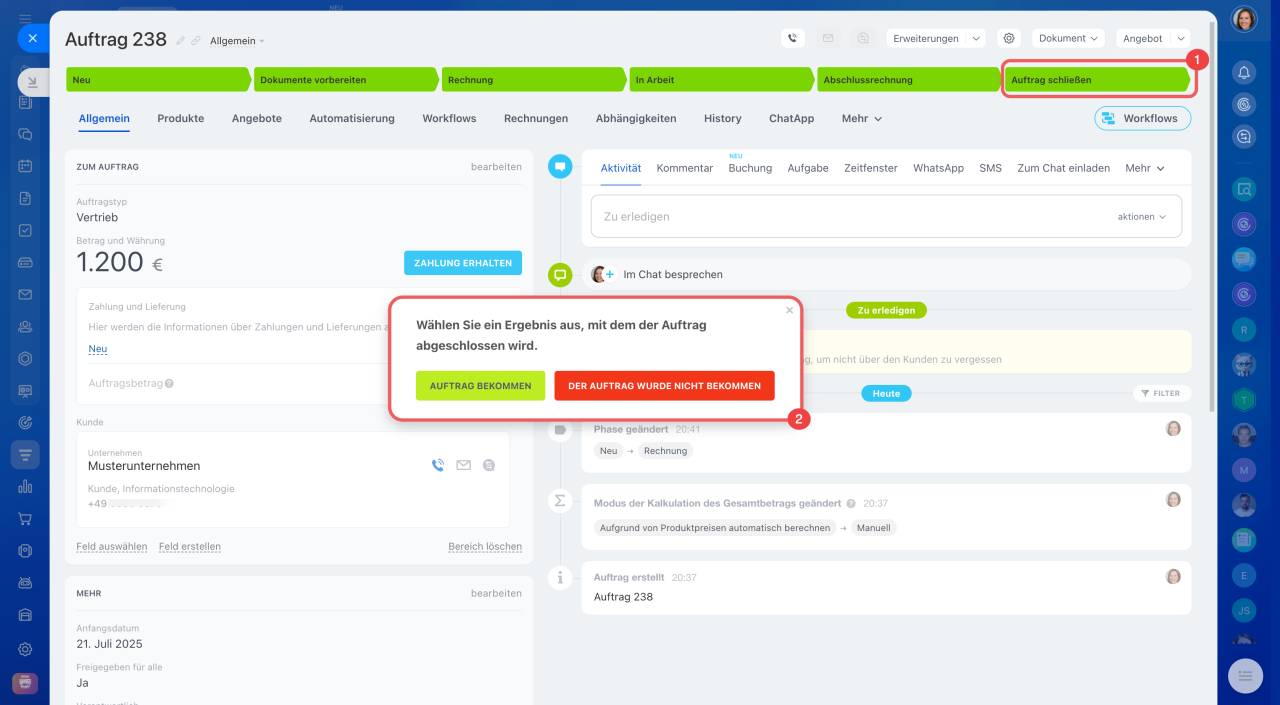Open notifications with the bell icon
Viewport: 1280px width, 705px height.
pyautogui.click(x=1244, y=72)
